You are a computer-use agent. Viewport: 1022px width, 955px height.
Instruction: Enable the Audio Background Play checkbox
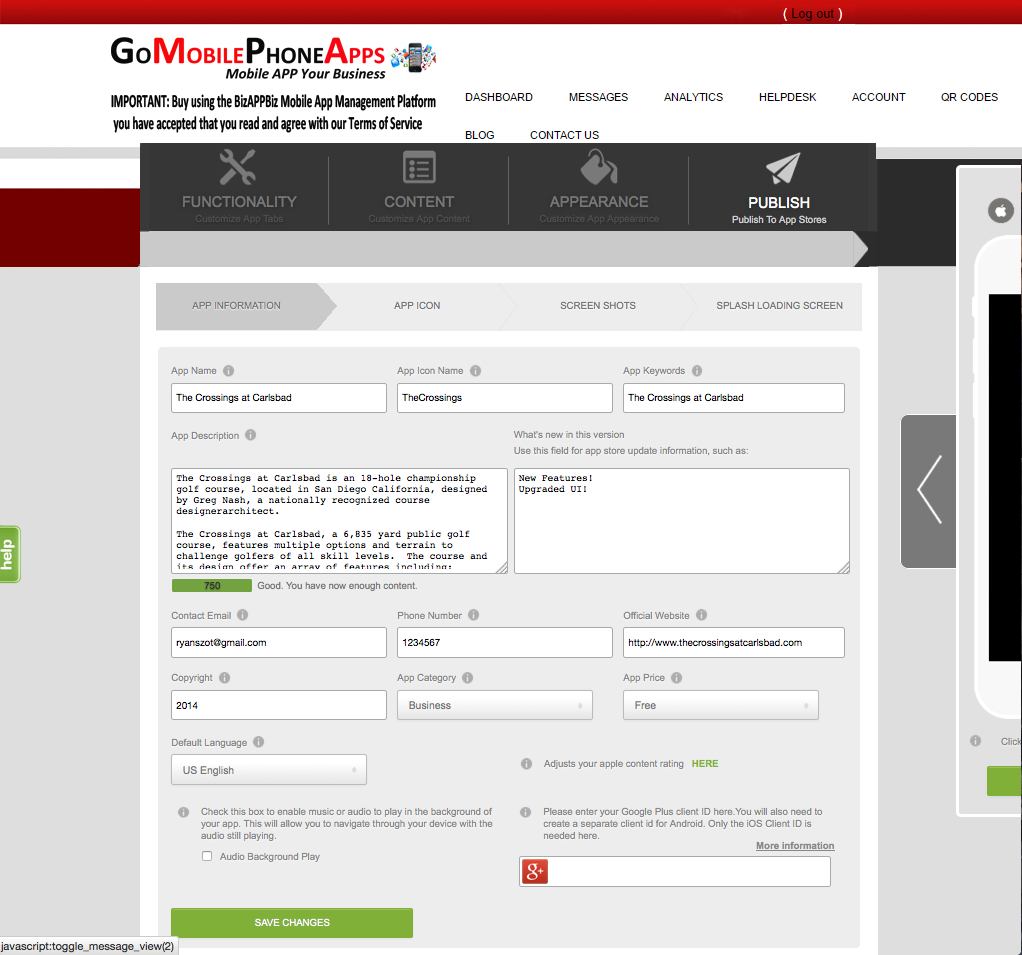[x=207, y=856]
